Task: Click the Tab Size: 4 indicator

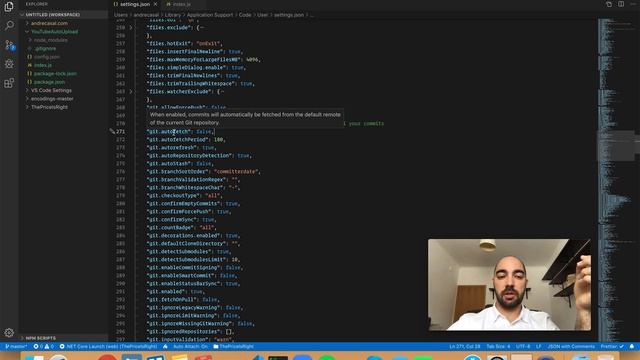Action: (x=498, y=347)
